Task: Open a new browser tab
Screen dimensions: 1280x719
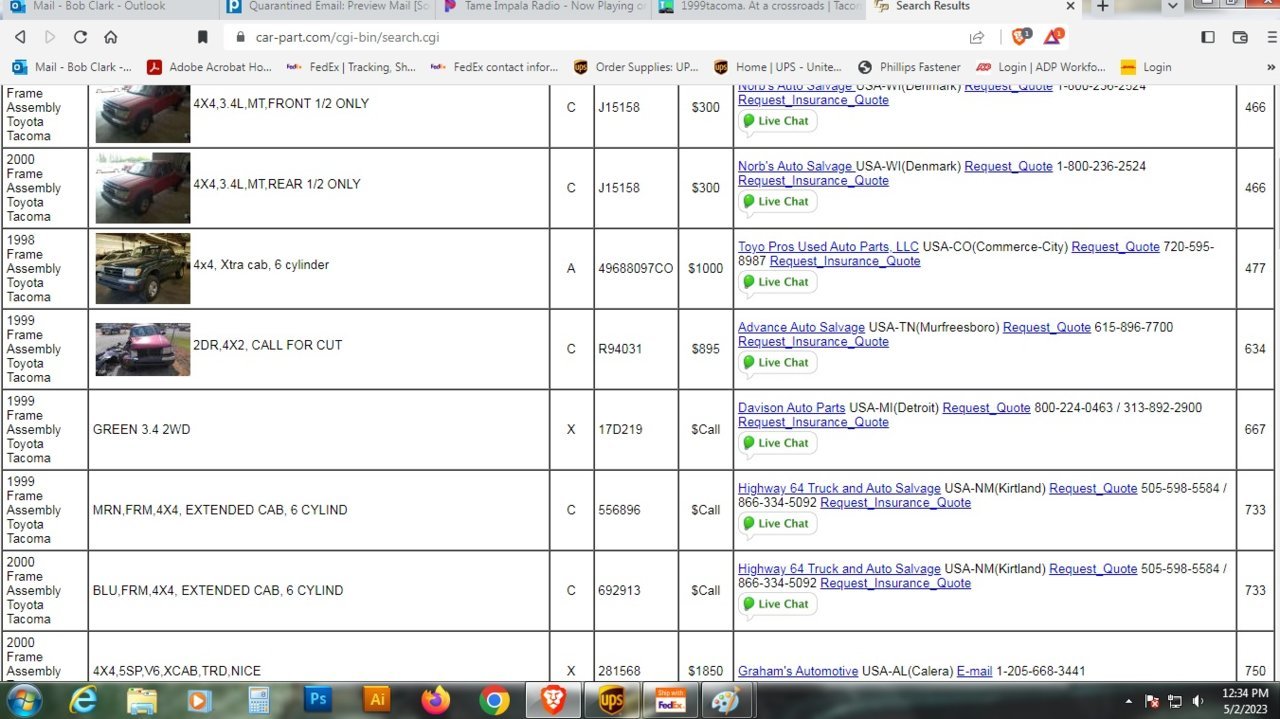Action: (x=1102, y=6)
